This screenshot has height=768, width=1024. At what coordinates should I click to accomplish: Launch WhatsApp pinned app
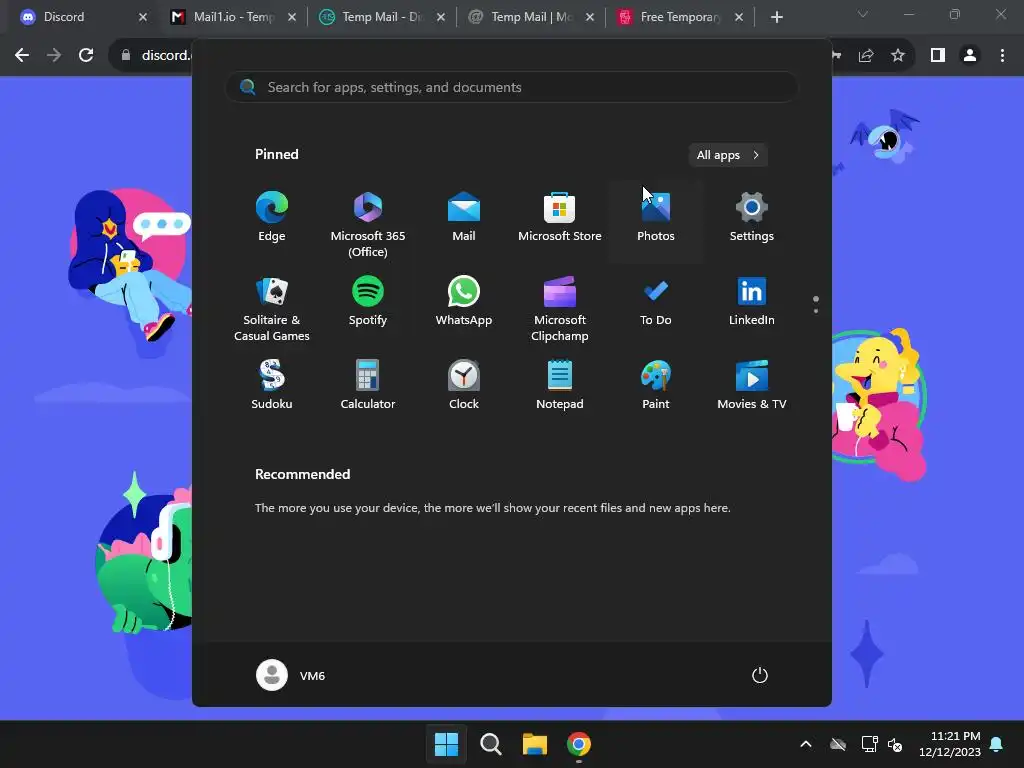point(464,302)
